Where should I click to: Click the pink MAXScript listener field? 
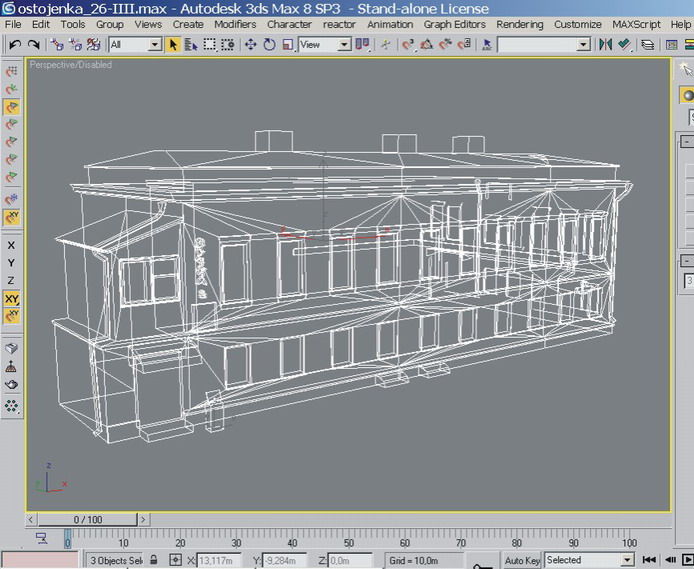[x=40, y=560]
